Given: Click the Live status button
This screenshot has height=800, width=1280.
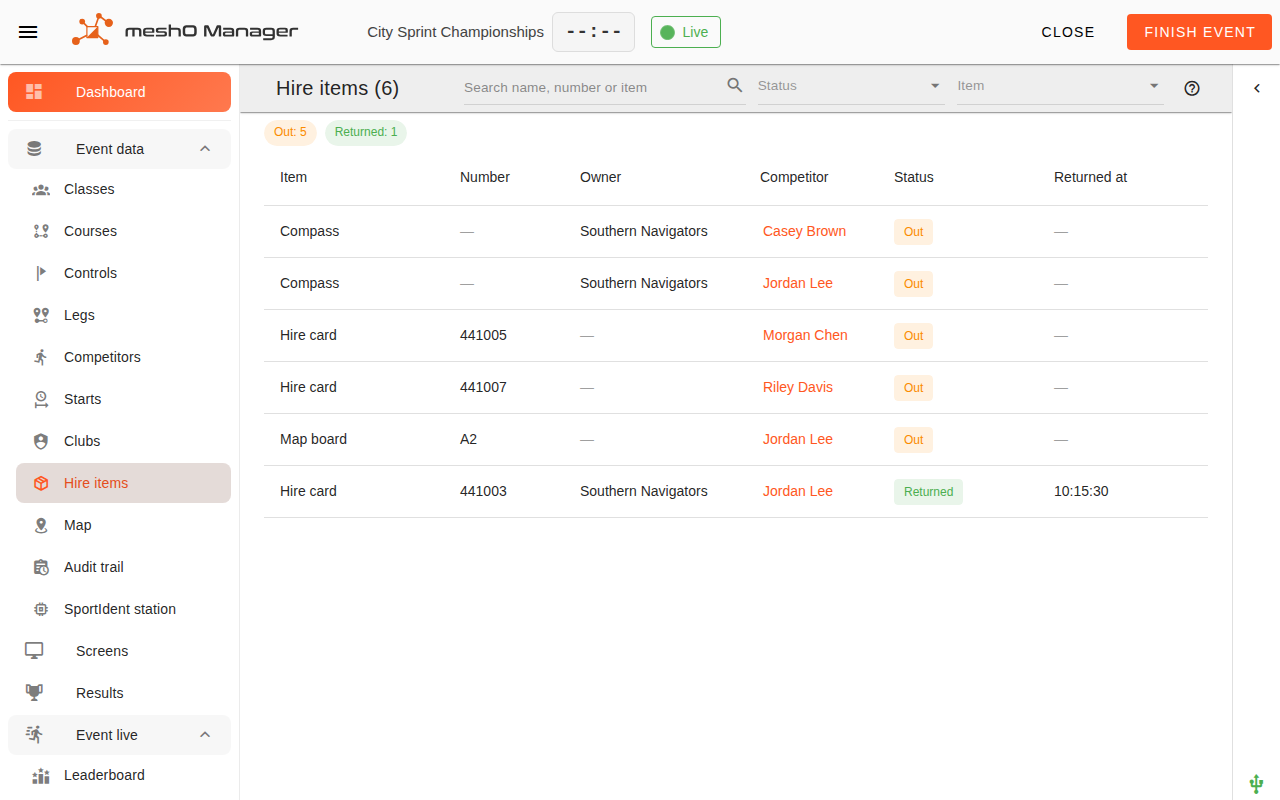Looking at the screenshot, I should [x=686, y=32].
